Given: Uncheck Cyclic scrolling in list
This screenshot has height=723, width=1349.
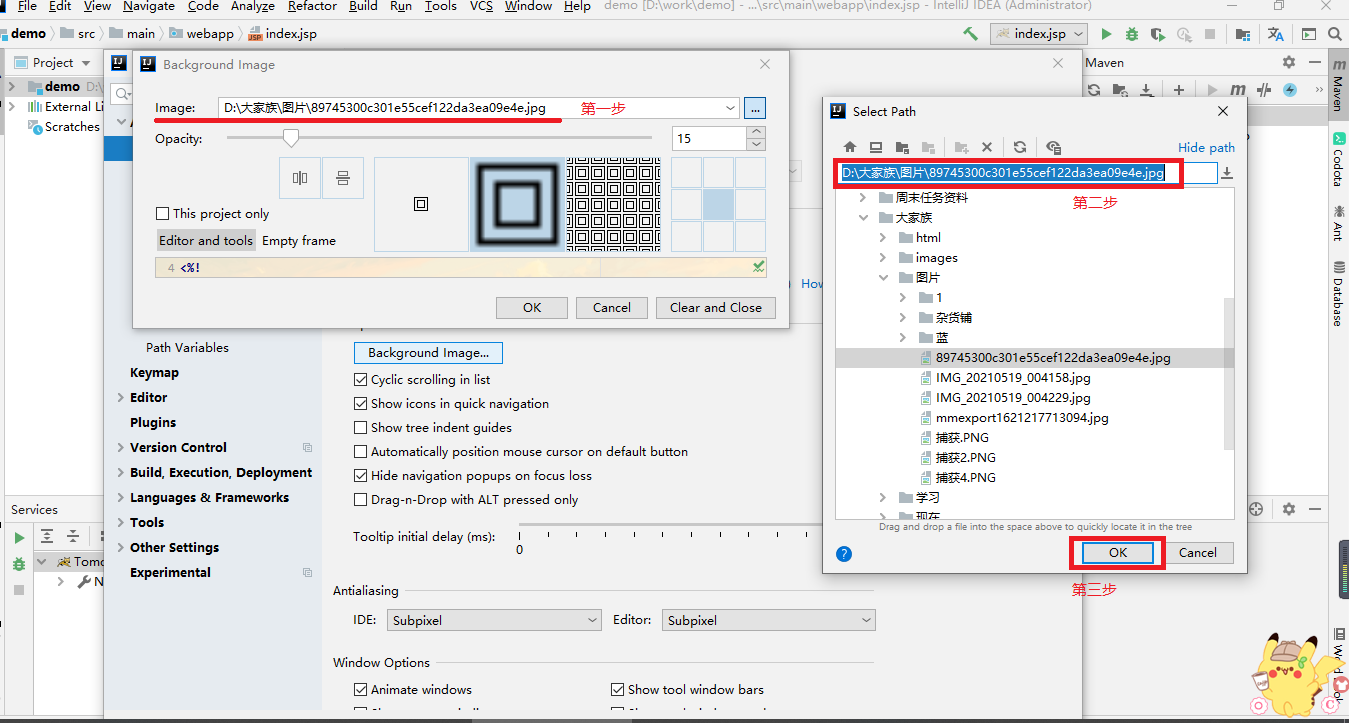Looking at the screenshot, I should pyautogui.click(x=361, y=380).
